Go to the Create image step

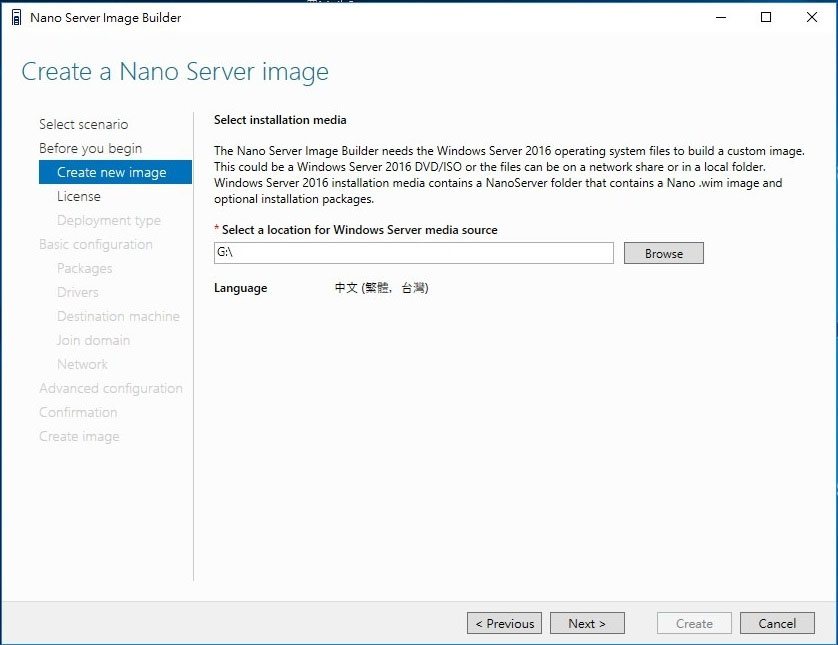pos(79,437)
